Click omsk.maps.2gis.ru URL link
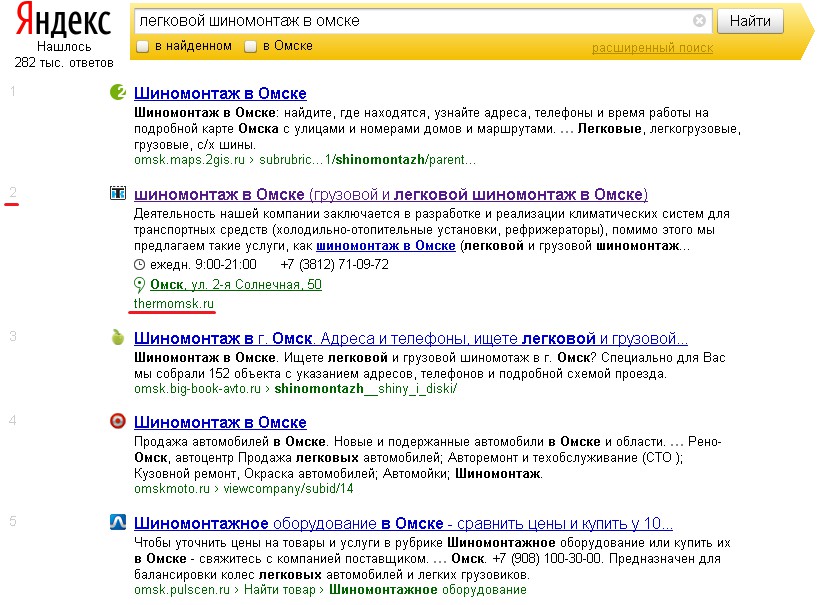The height and width of the screenshot is (605, 817). point(189,159)
